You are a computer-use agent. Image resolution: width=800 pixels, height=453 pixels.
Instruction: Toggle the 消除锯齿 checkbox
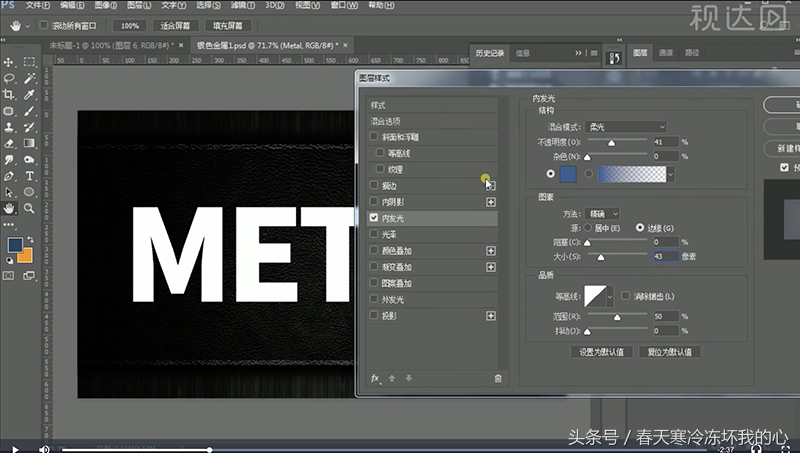(x=626, y=296)
